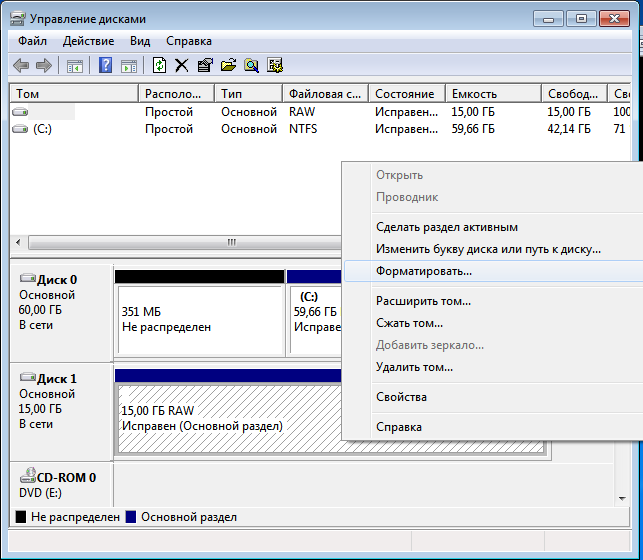
Task: Click the drive icon of the (C:) row
Action: (x=20, y=129)
